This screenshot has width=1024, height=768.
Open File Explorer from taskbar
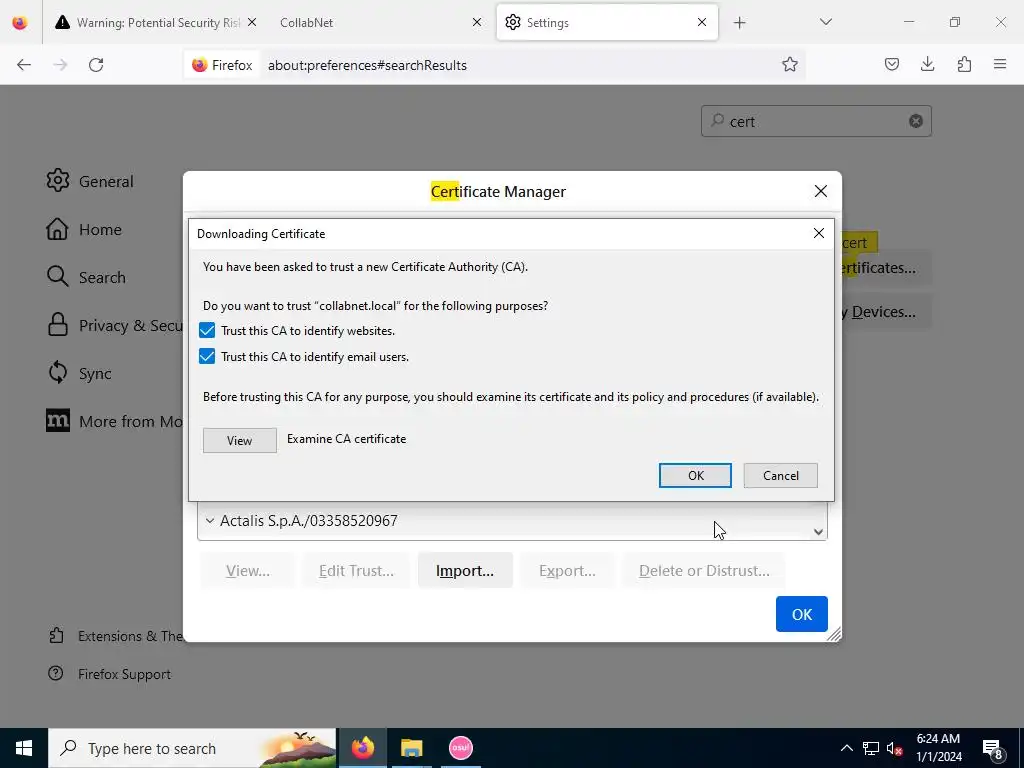[411, 748]
